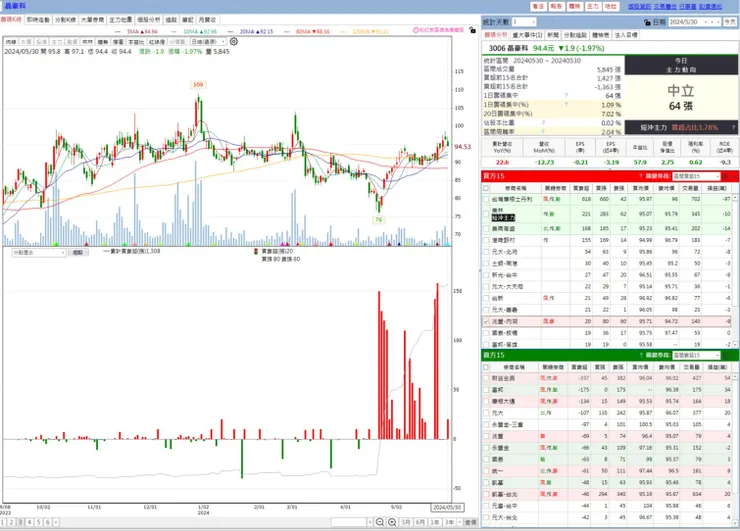Click the 5MA moving average legend entry

tap(142, 31)
